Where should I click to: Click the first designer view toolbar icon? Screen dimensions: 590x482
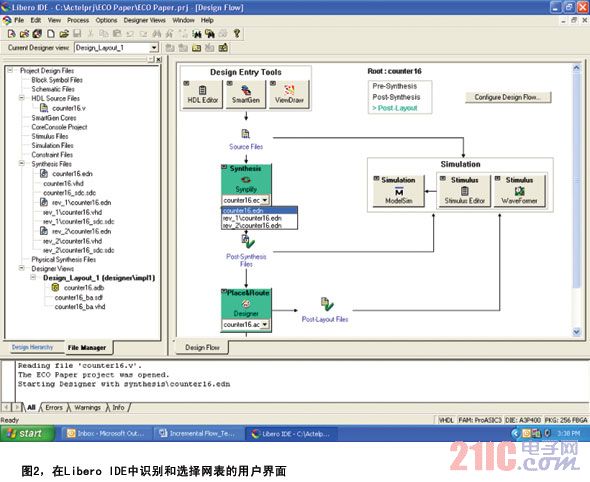point(170,48)
